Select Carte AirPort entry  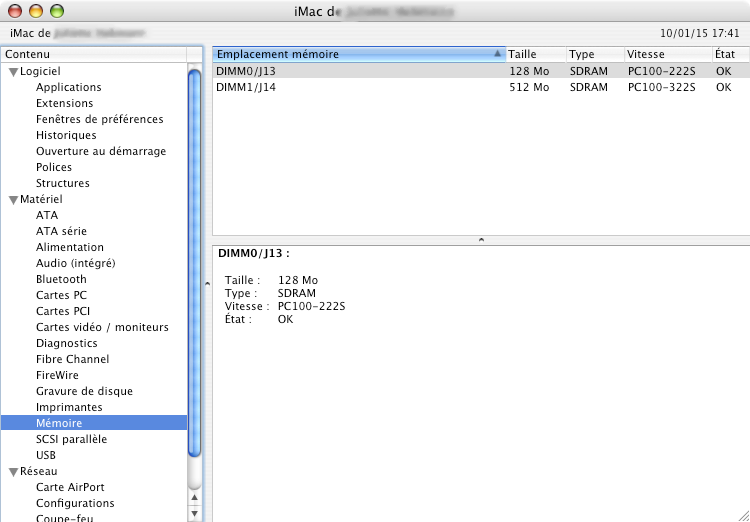[70, 487]
